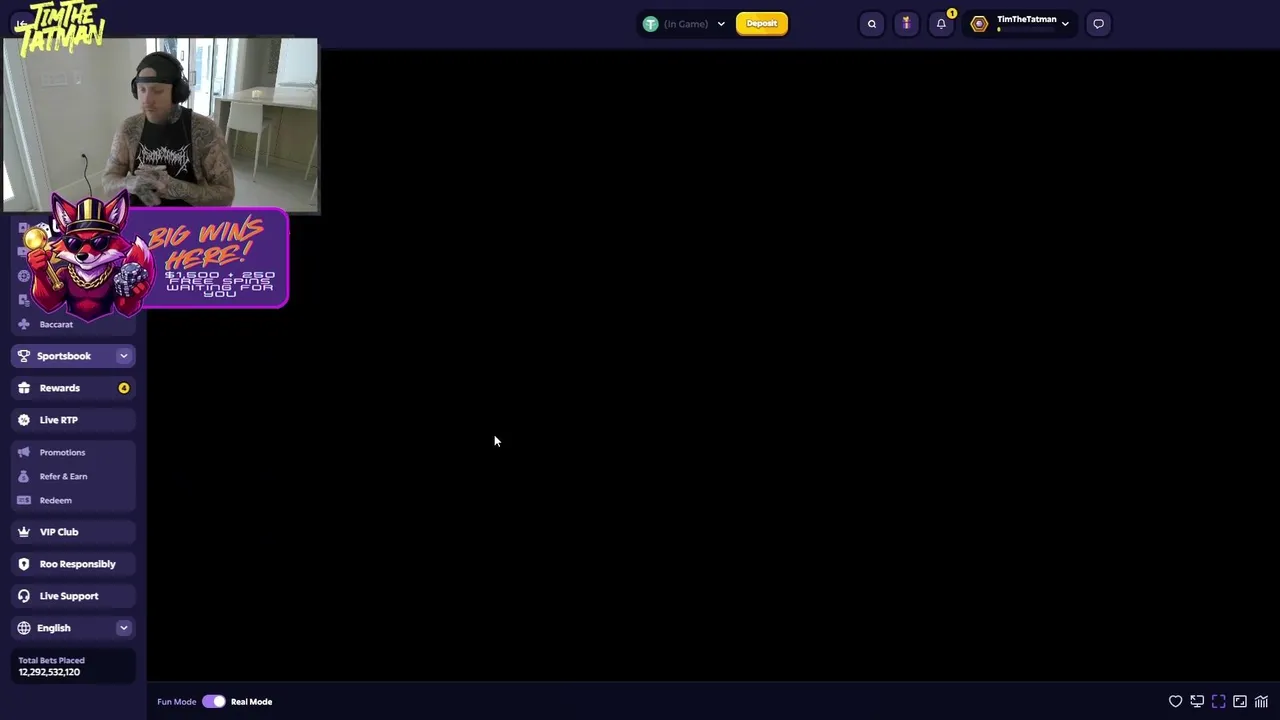Viewport: 1280px width, 720px height.
Task: Click the Sportsbook trophy icon
Action: coord(24,356)
